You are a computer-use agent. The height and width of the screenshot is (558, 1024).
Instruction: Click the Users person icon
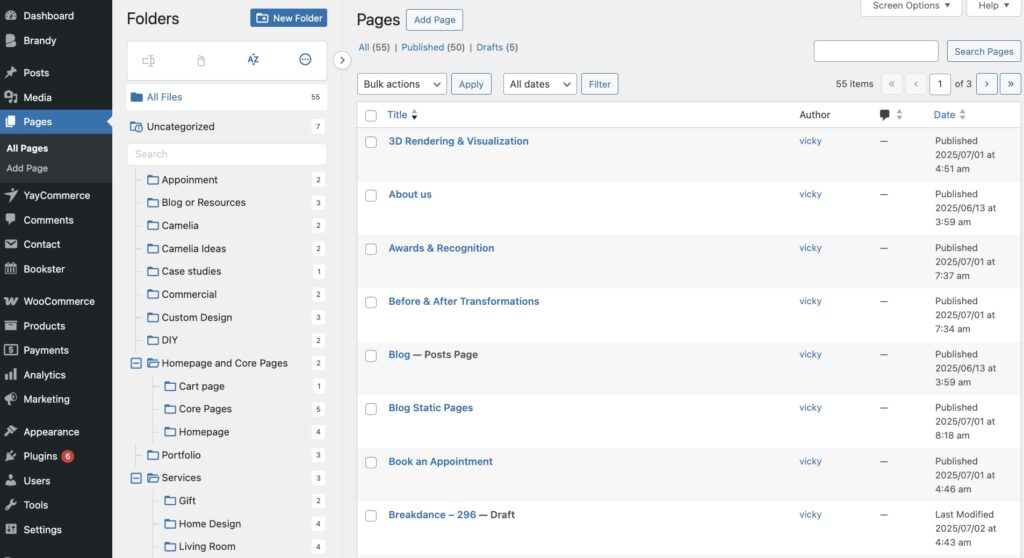(x=10, y=480)
